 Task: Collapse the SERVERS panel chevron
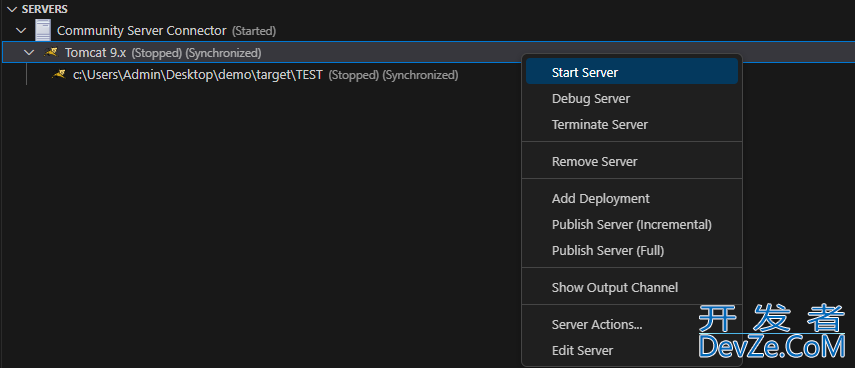(12, 10)
